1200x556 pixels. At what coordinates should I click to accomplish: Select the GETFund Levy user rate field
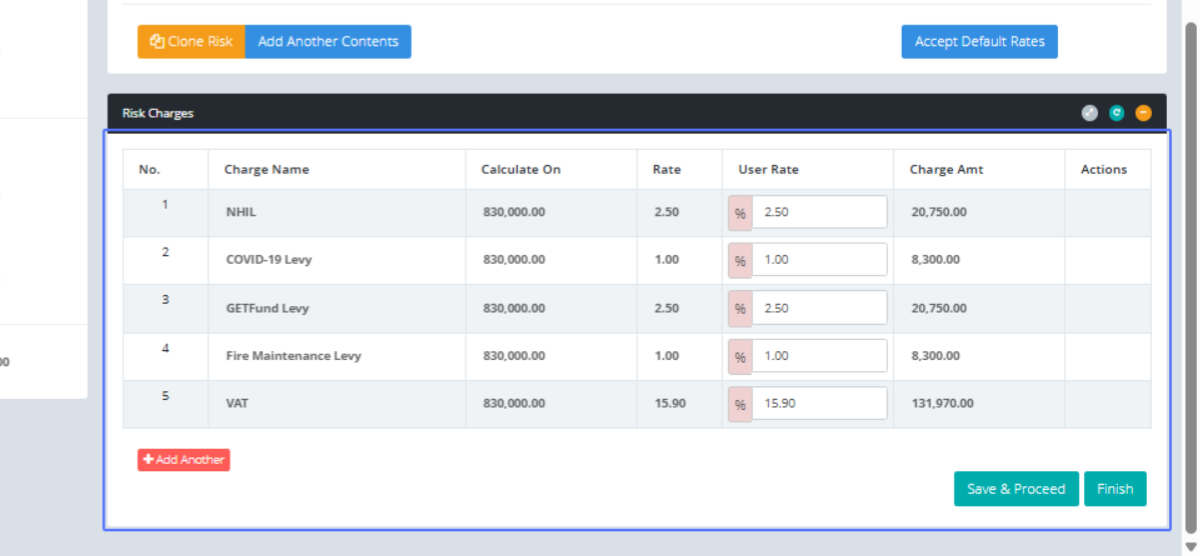pyautogui.click(x=818, y=308)
